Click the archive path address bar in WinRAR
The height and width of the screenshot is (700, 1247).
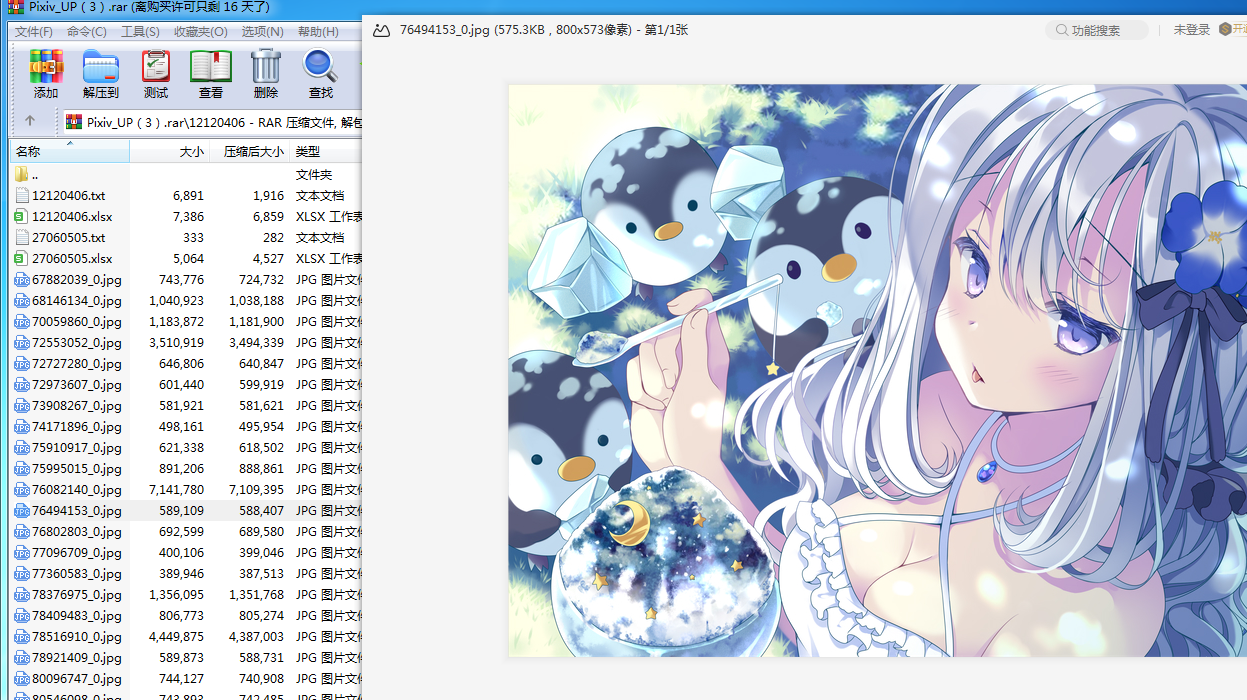point(212,122)
